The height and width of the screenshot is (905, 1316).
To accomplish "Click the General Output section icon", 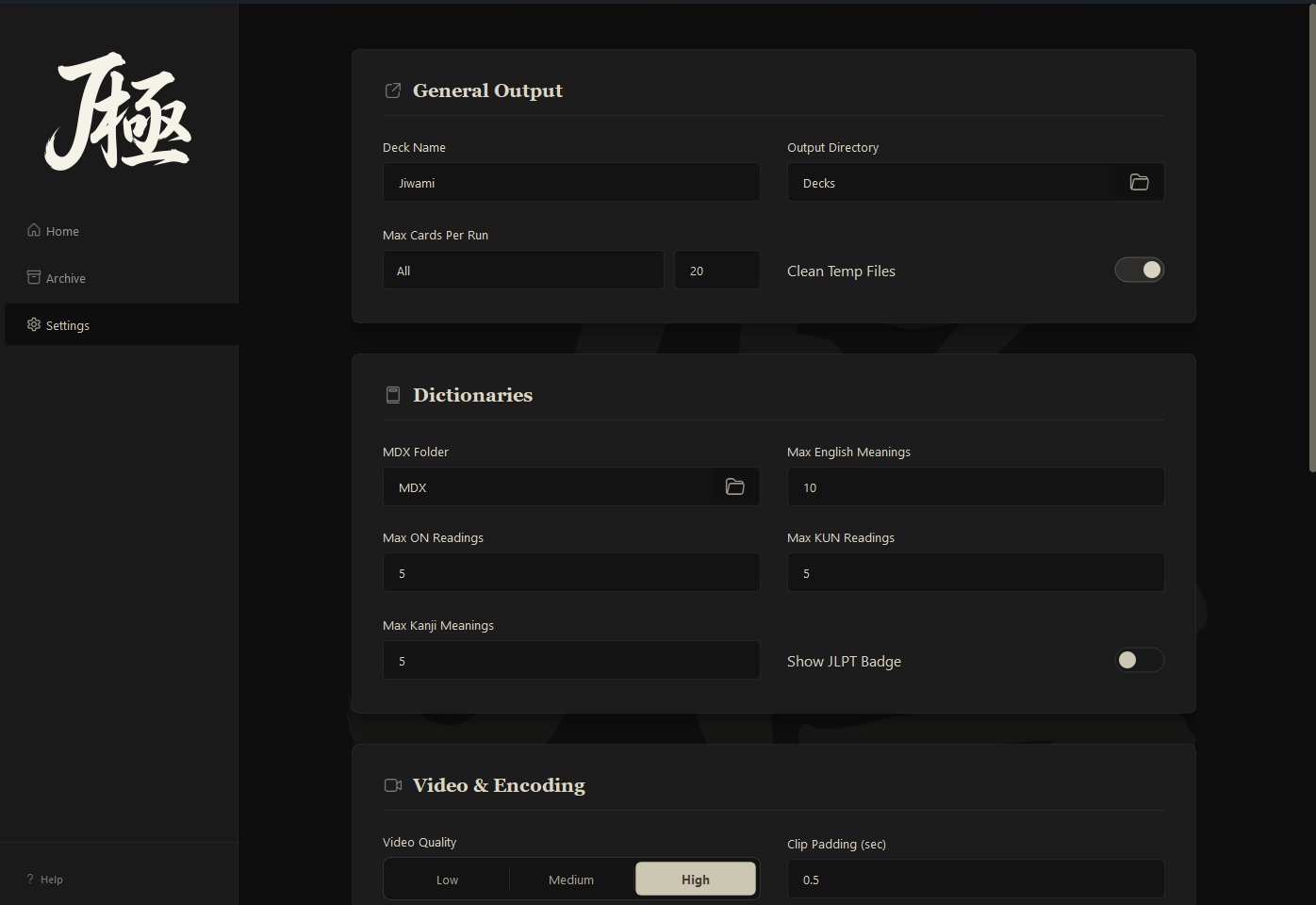I will click(393, 90).
